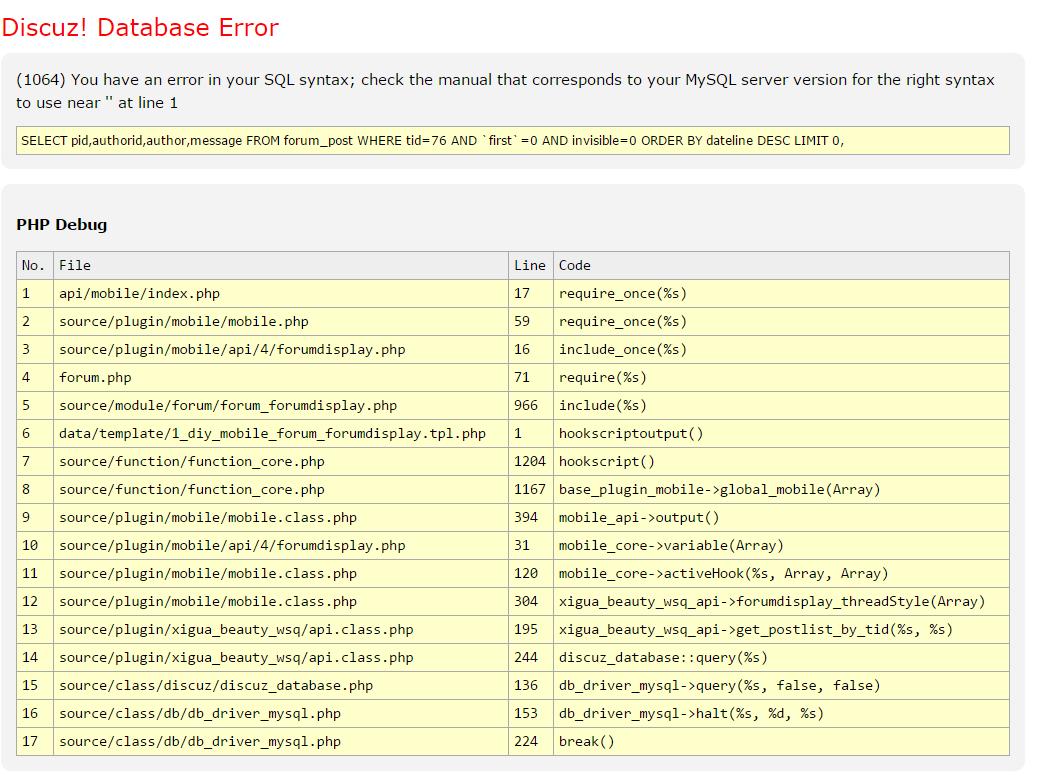Click the line number '394' cell
The image size is (1039, 780).
tap(531, 518)
